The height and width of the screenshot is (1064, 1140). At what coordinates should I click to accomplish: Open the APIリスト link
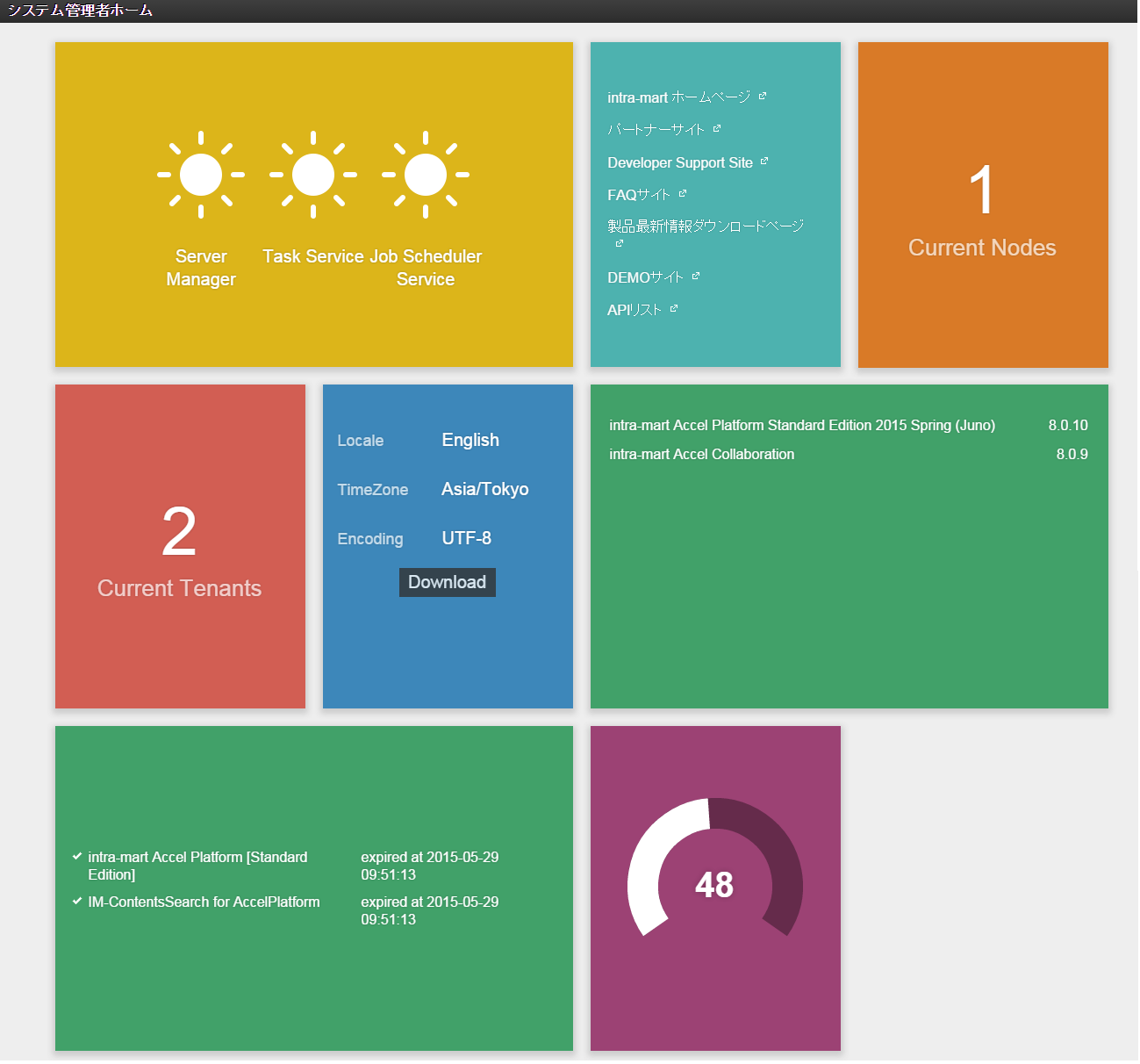click(x=635, y=310)
